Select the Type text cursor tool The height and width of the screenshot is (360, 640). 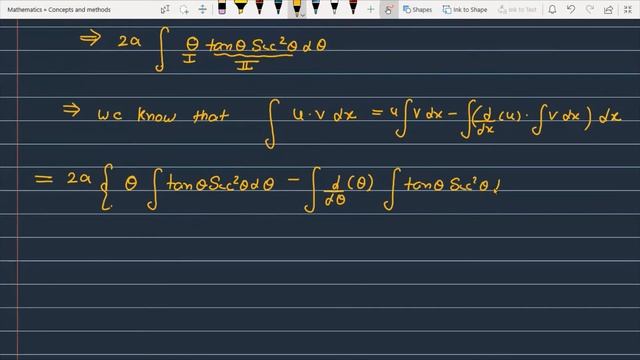click(x=165, y=9)
